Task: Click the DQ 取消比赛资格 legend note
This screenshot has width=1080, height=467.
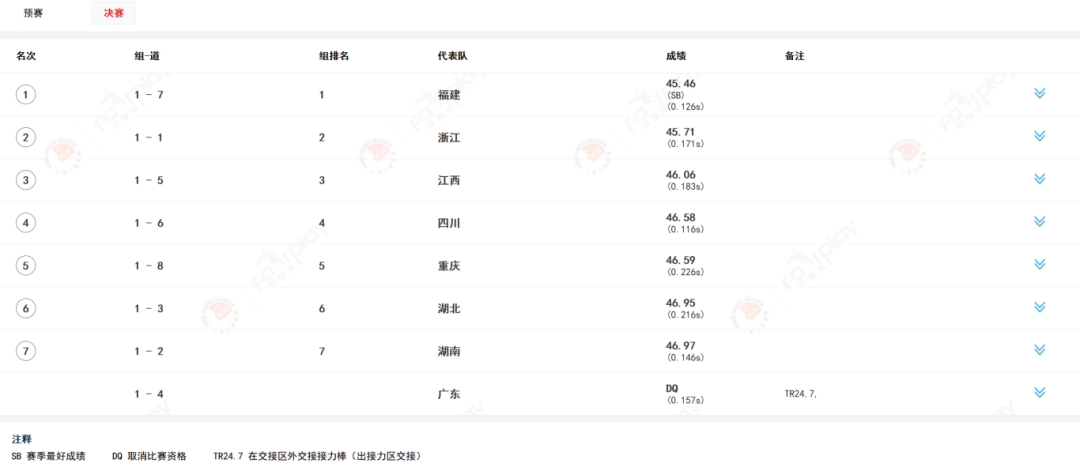Action: point(149,456)
